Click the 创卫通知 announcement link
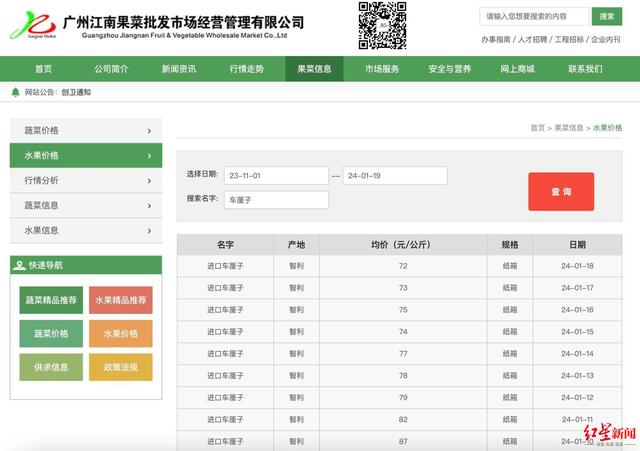 pyautogui.click(x=76, y=92)
